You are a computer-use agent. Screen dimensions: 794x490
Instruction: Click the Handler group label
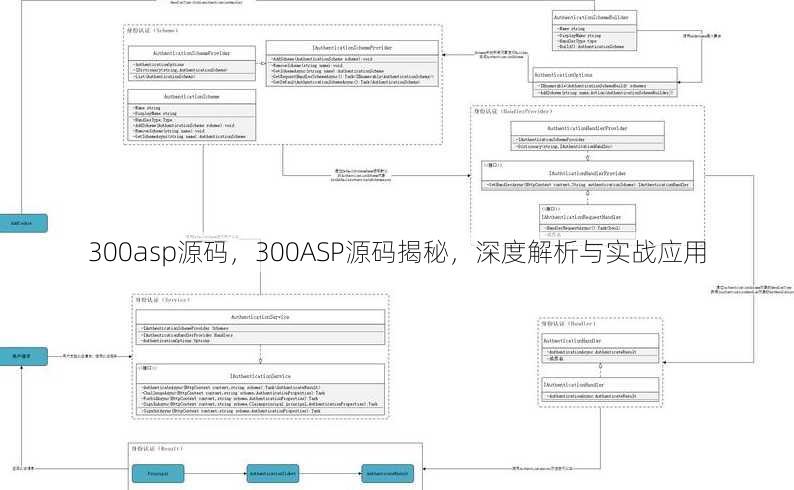click(568, 323)
